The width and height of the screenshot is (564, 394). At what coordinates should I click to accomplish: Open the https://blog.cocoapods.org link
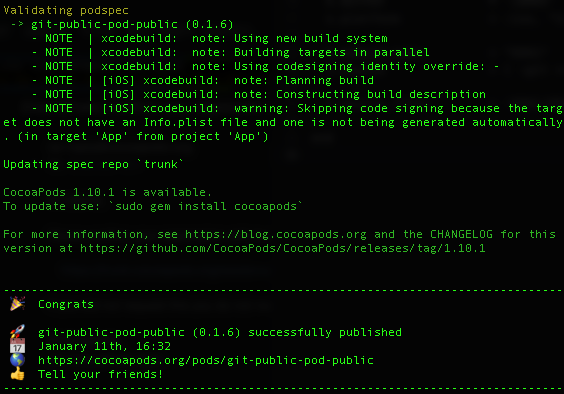coord(276,235)
